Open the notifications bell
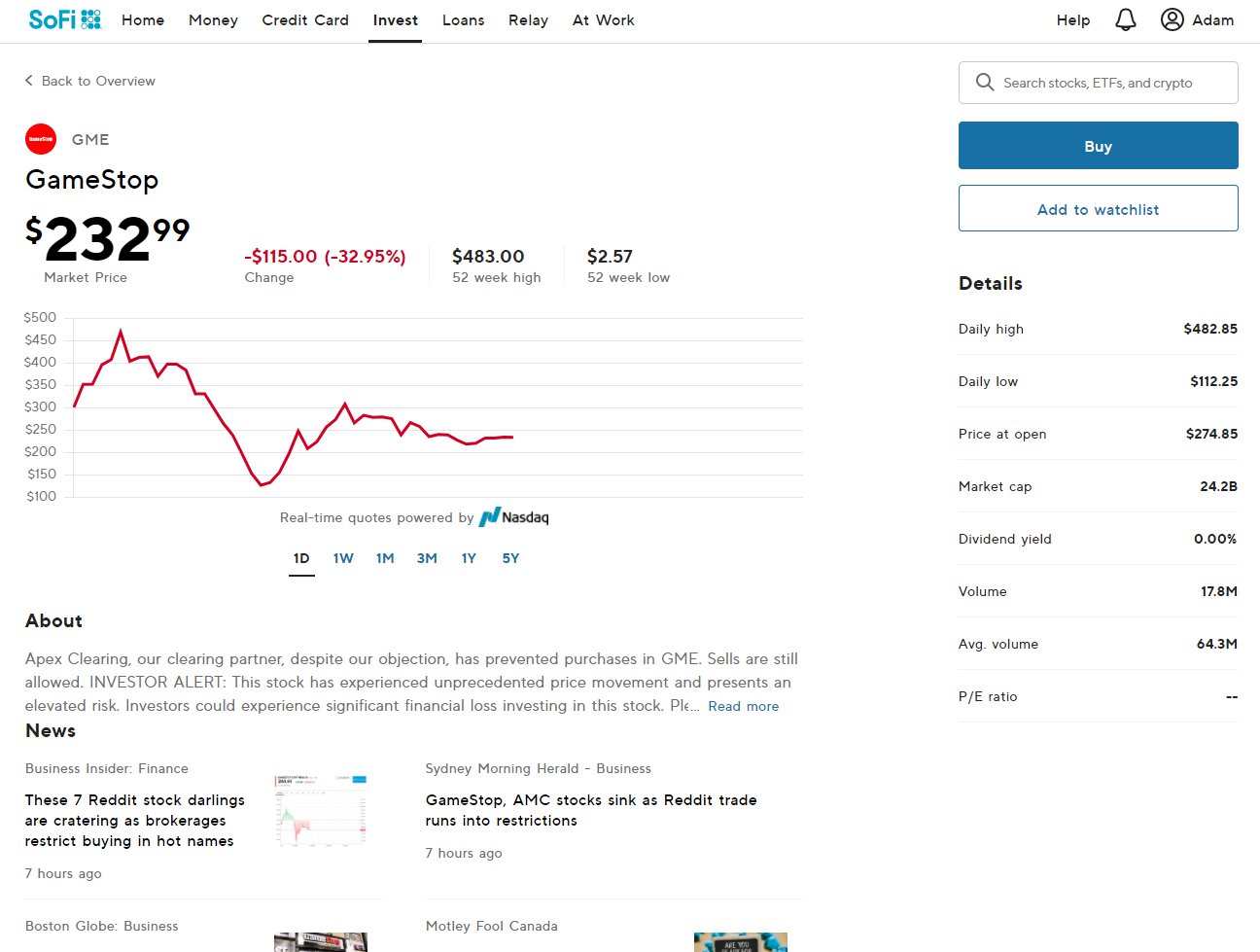The width and height of the screenshot is (1260, 952). click(1125, 19)
